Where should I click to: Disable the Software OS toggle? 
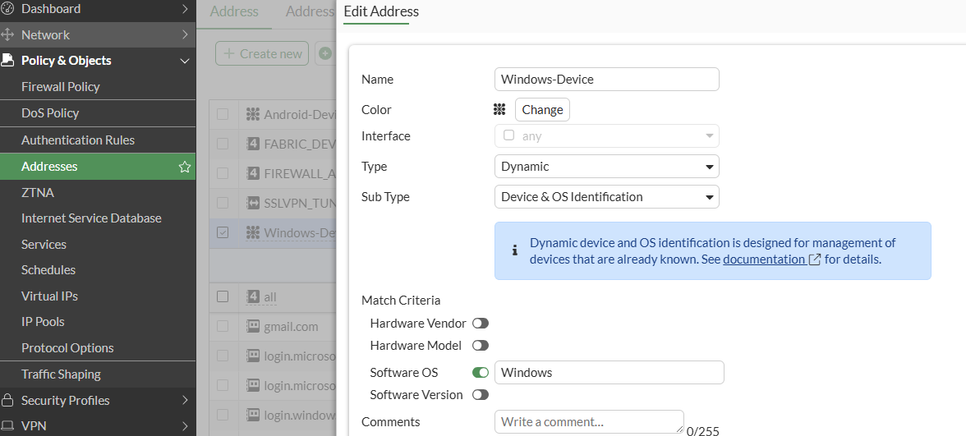(481, 373)
